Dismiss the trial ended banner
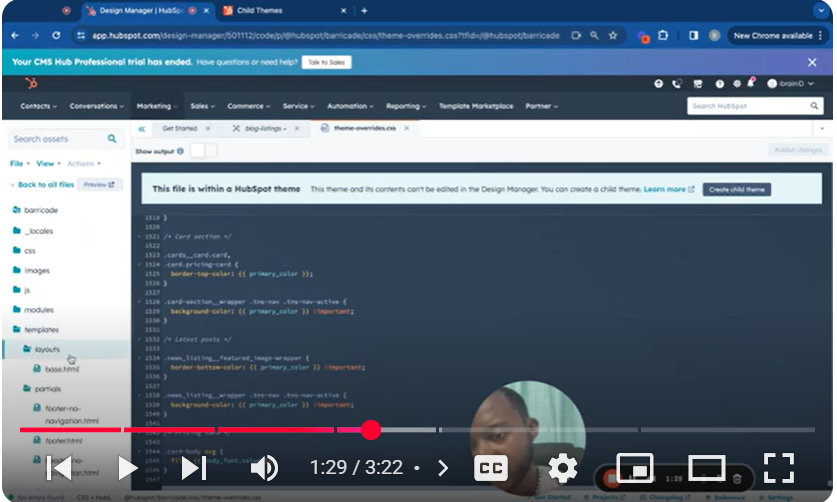Screen dimensions: 837x502 812,62
